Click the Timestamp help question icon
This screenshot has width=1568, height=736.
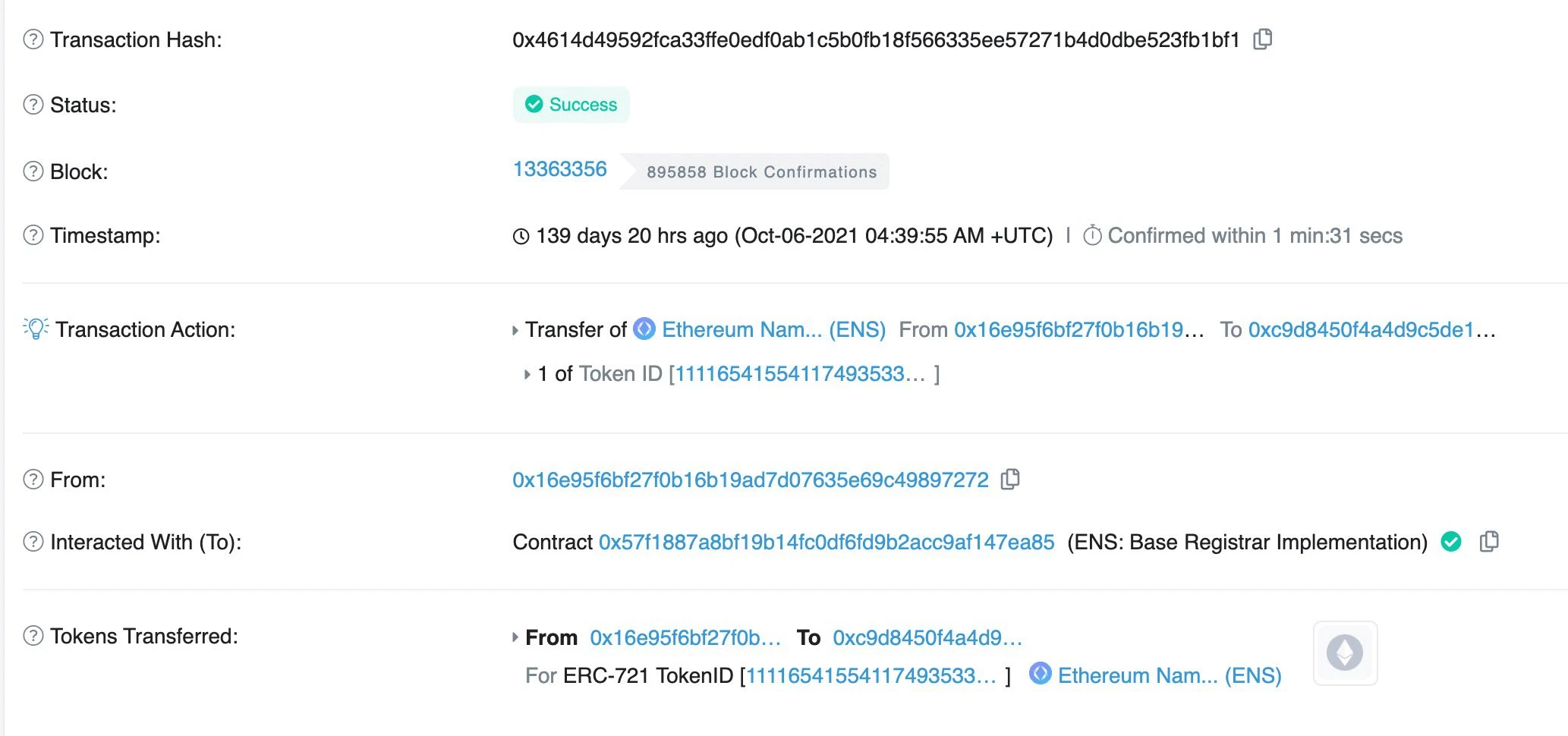point(33,235)
